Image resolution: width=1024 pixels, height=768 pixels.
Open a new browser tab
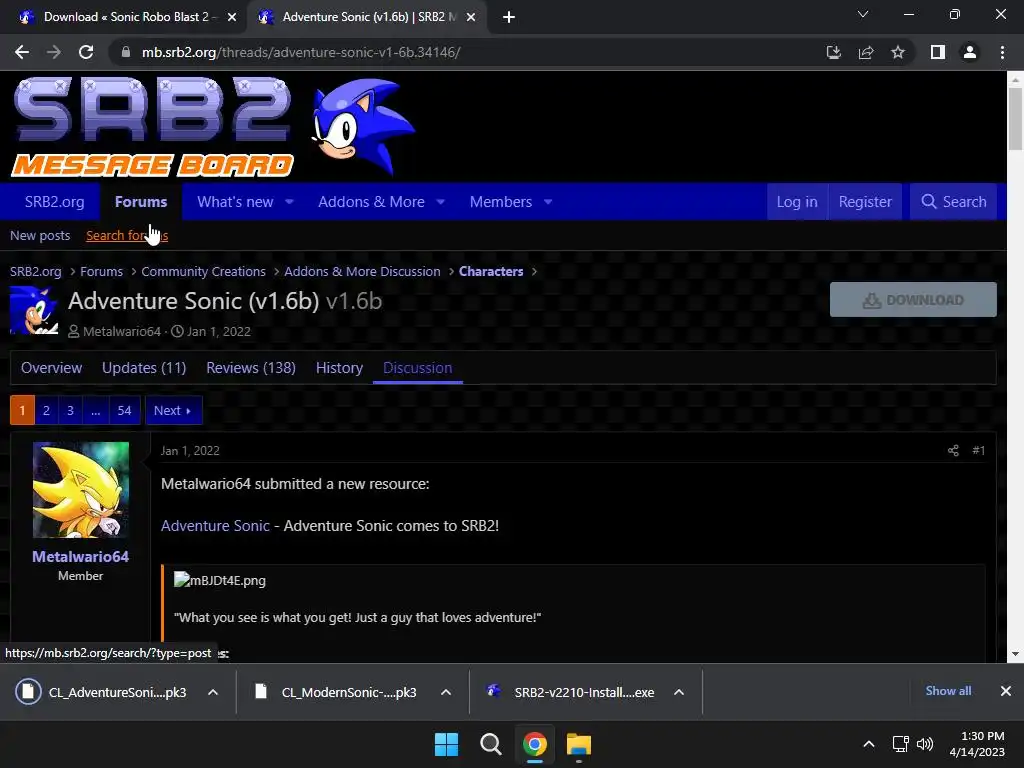[509, 17]
